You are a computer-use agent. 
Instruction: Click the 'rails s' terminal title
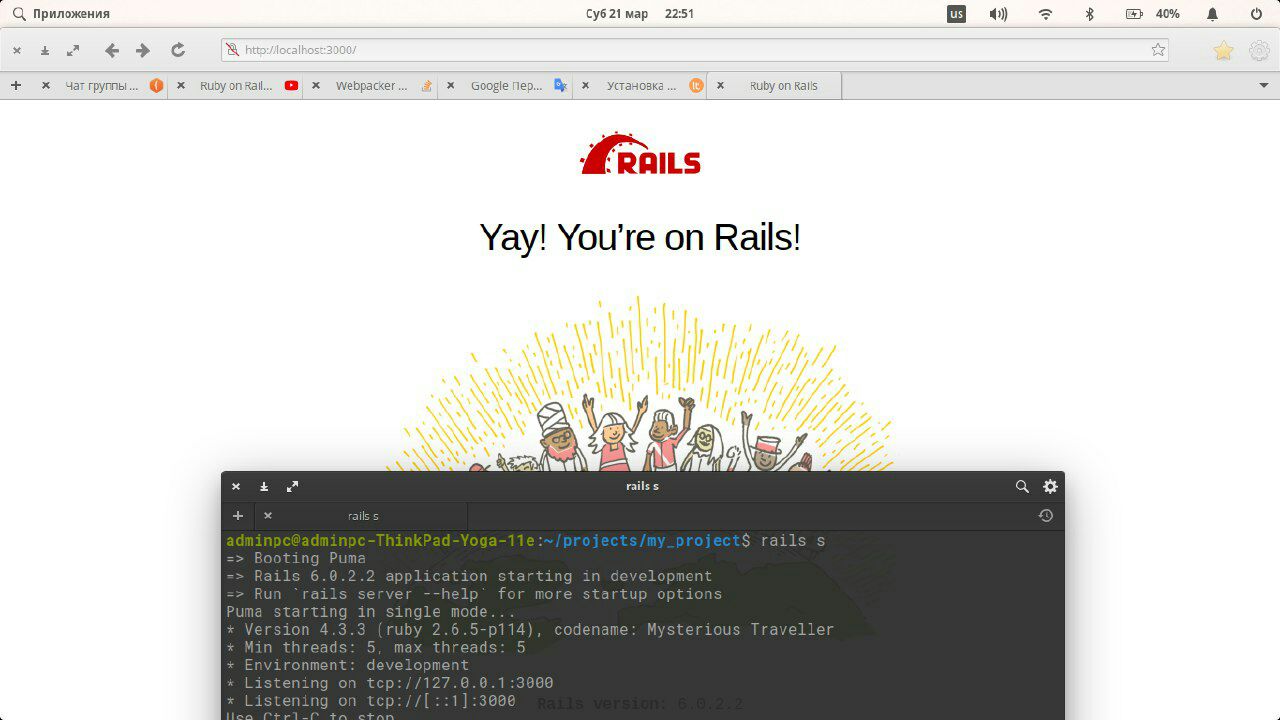tap(642, 486)
